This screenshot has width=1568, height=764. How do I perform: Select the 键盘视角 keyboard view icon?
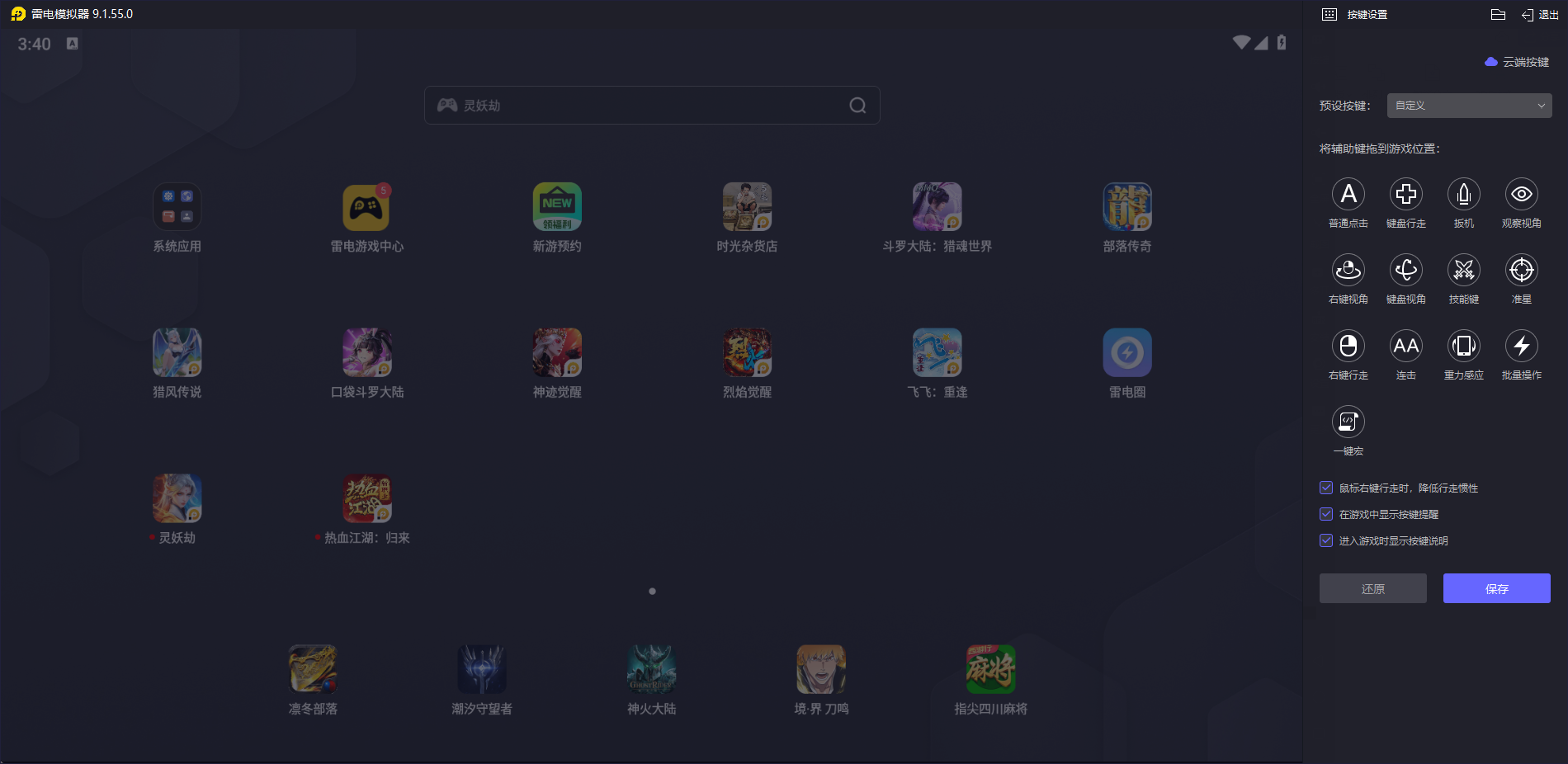pyautogui.click(x=1406, y=271)
